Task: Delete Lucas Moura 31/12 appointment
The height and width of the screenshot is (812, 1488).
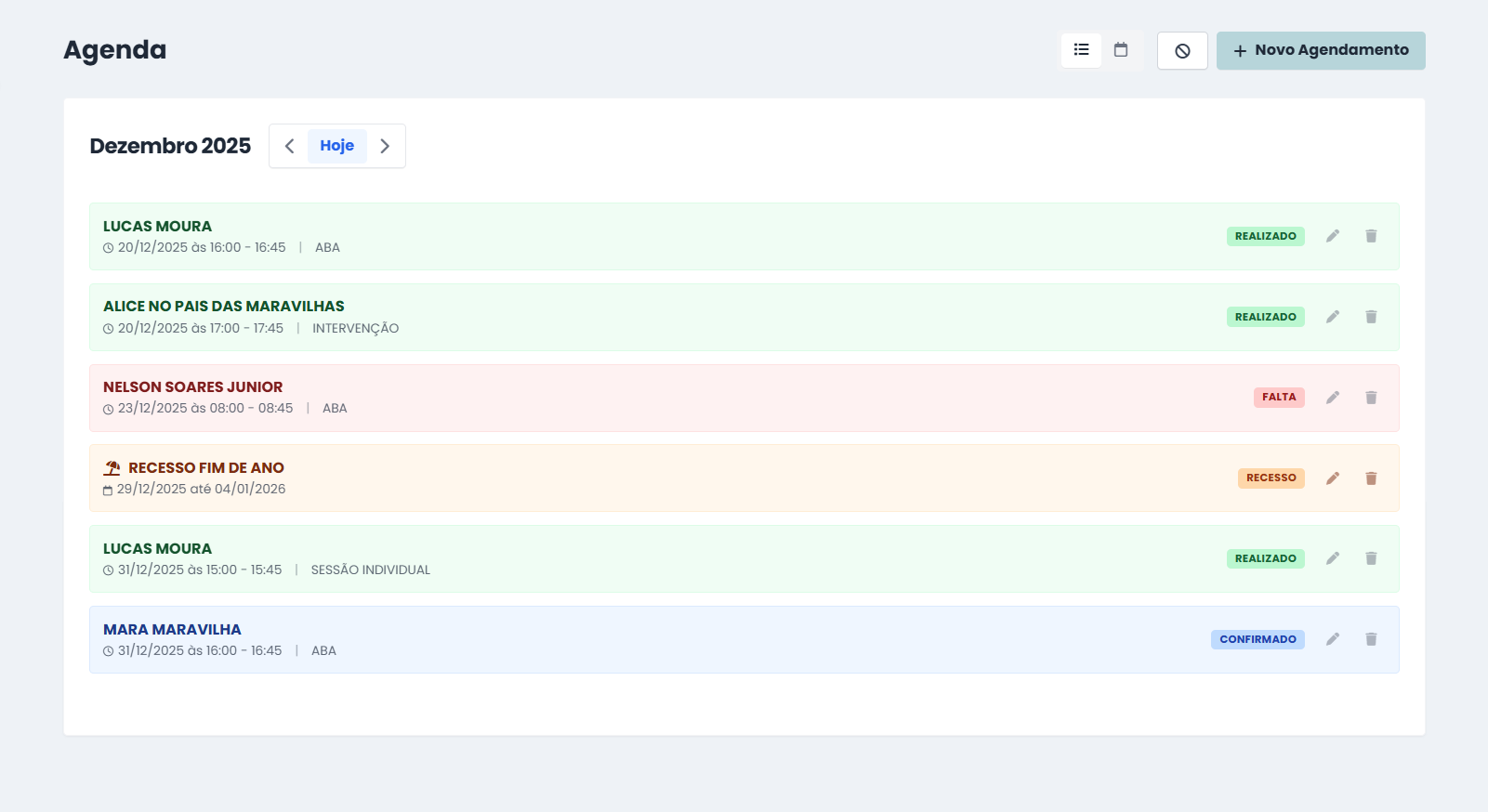Action: click(x=1371, y=558)
